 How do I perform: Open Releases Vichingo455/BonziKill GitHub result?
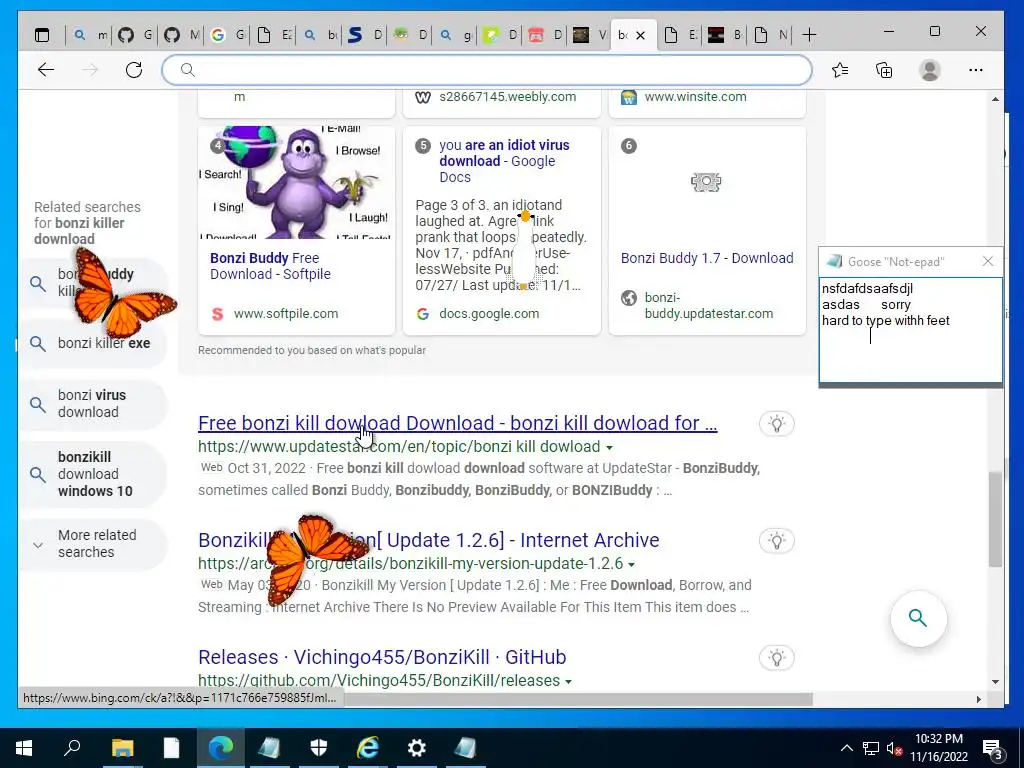click(x=382, y=657)
